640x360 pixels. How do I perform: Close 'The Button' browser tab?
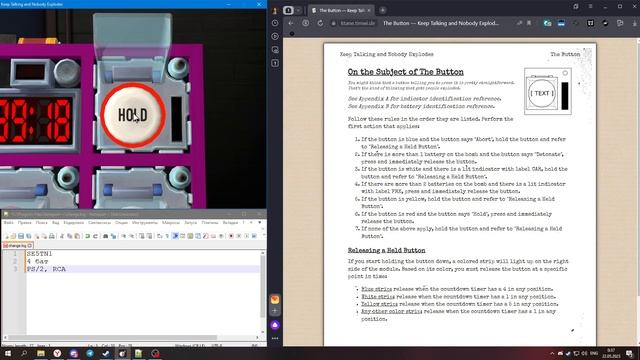(x=369, y=10)
